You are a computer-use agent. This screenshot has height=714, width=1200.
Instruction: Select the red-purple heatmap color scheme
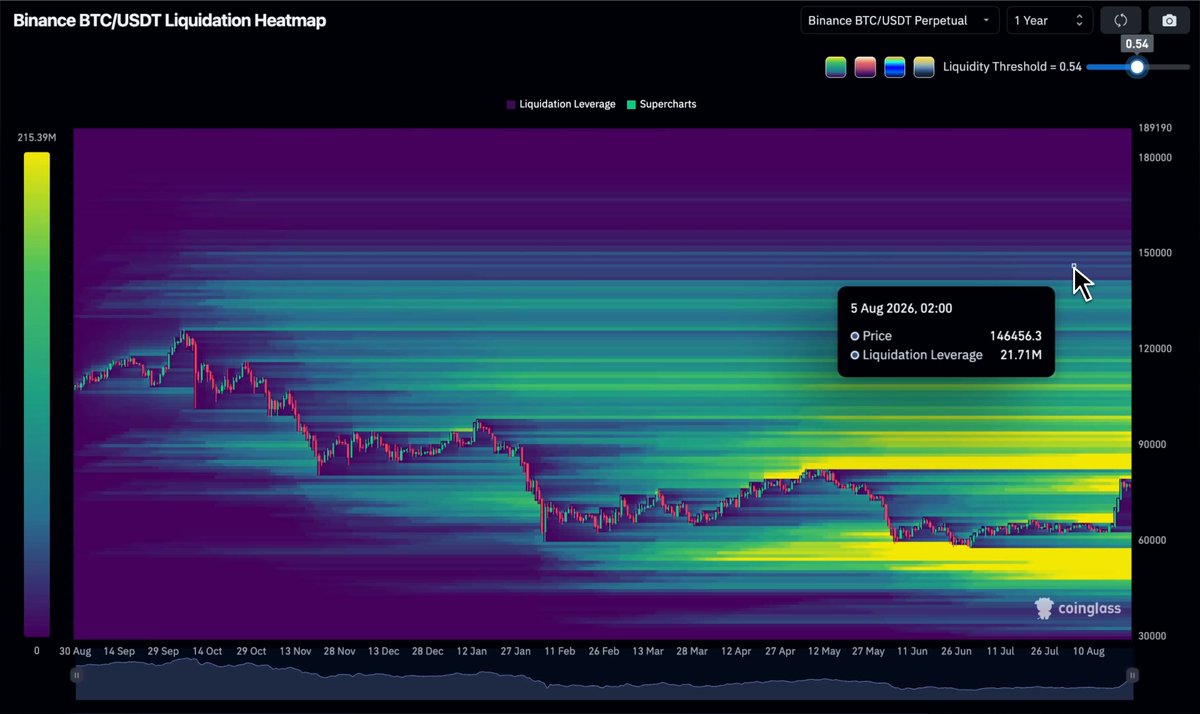[x=865, y=67]
